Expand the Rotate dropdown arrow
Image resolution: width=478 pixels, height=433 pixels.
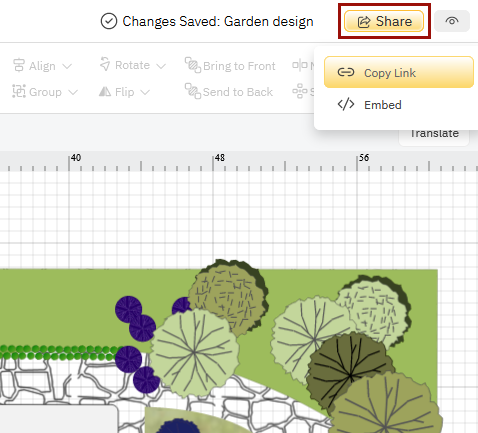[161, 66]
